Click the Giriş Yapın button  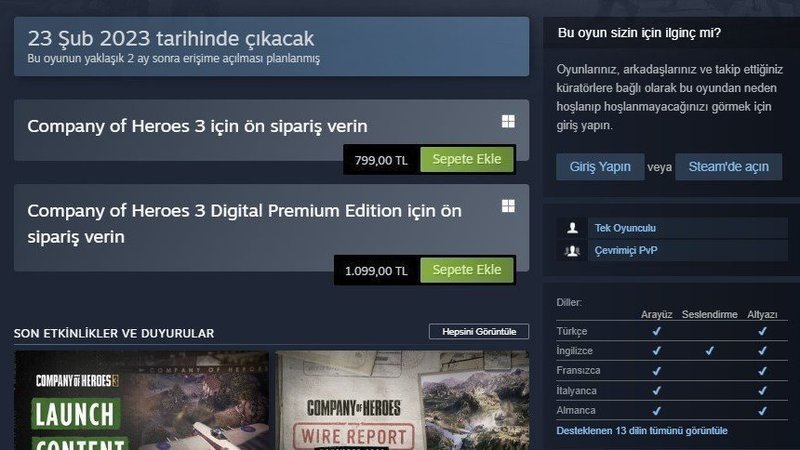(x=600, y=167)
